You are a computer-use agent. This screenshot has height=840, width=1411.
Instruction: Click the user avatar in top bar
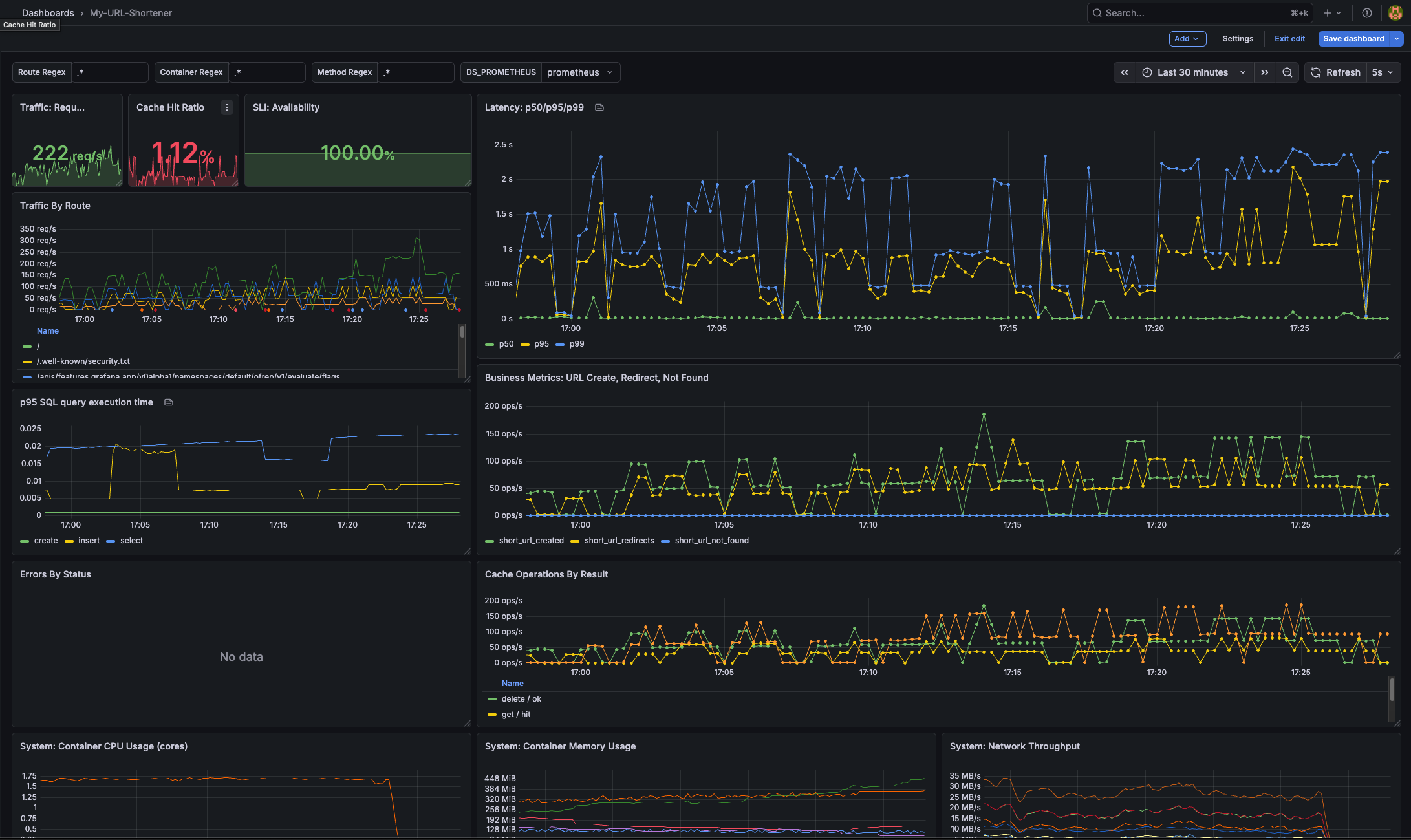(x=1395, y=13)
